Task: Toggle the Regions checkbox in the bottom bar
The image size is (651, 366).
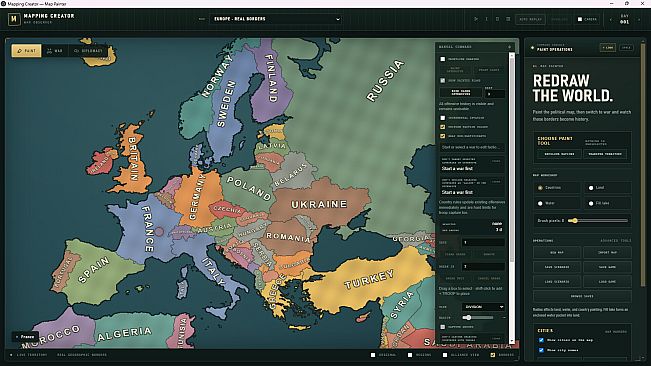Action: coord(410,355)
